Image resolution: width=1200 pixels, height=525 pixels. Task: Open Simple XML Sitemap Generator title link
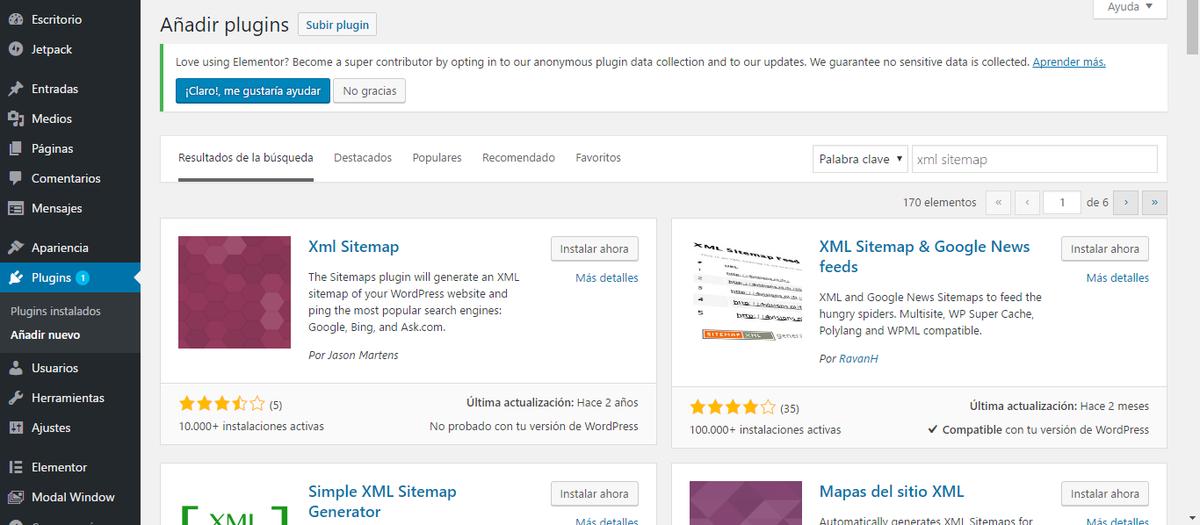click(x=382, y=501)
